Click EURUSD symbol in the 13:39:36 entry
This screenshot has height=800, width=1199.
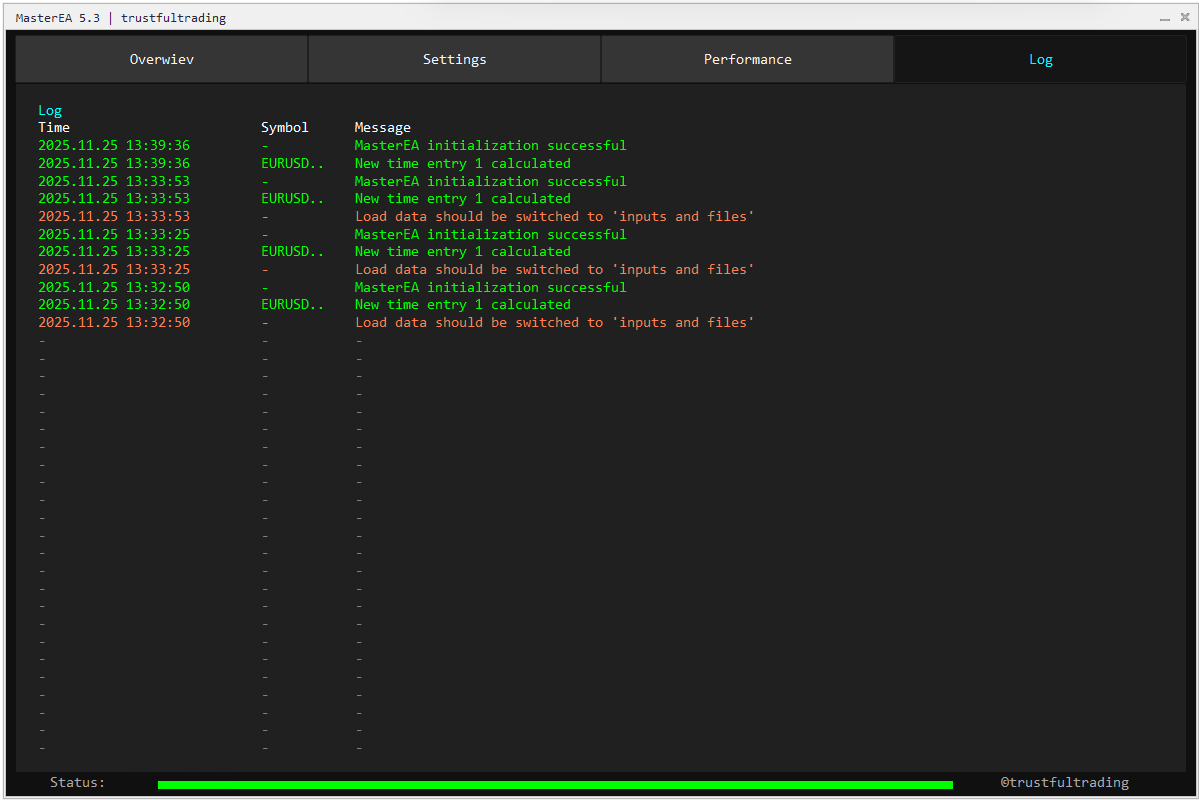[292, 163]
